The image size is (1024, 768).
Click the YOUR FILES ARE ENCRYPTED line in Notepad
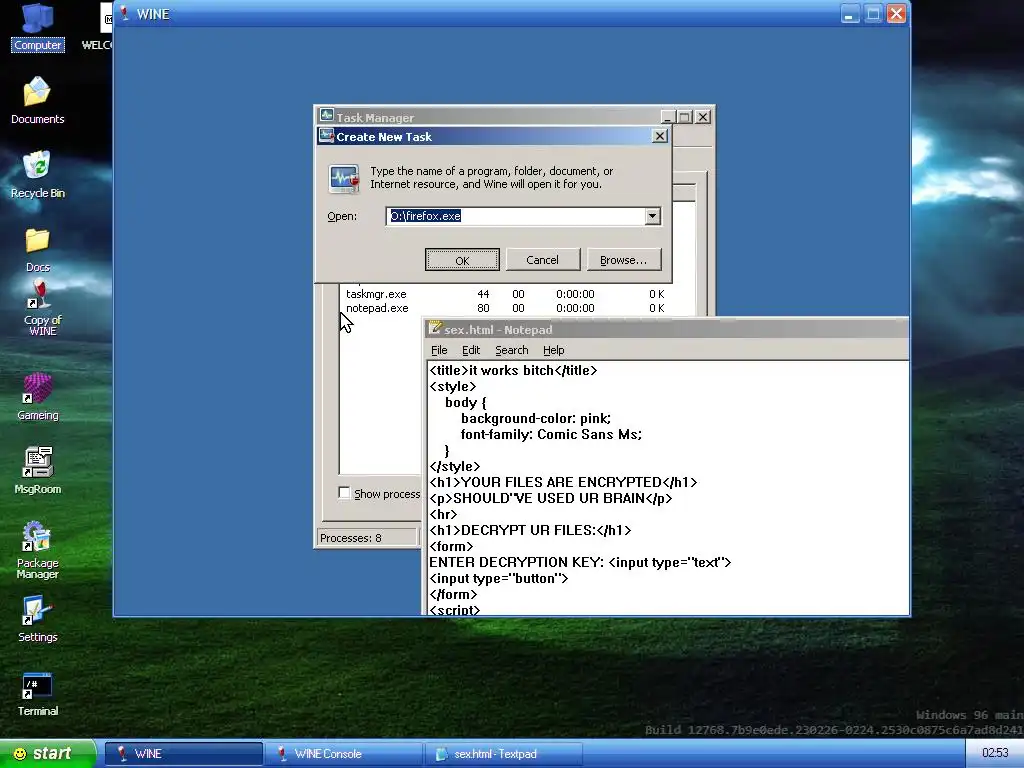563,482
